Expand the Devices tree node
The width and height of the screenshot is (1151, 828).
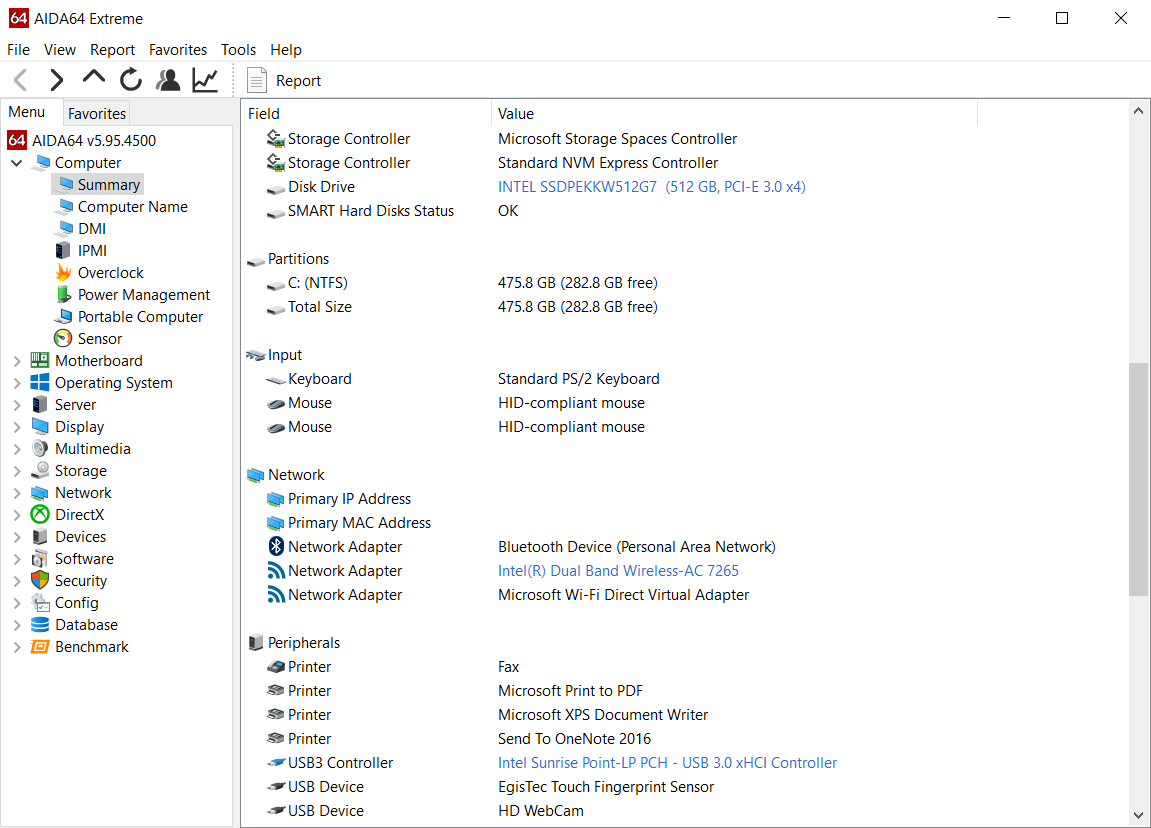tap(17, 537)
